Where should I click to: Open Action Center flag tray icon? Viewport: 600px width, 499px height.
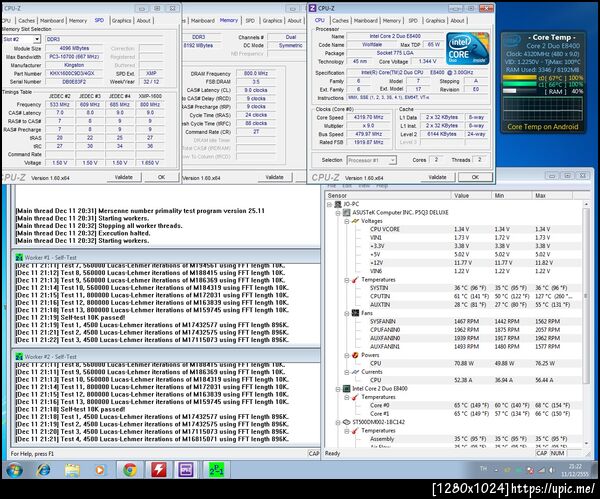coord(530,470)
